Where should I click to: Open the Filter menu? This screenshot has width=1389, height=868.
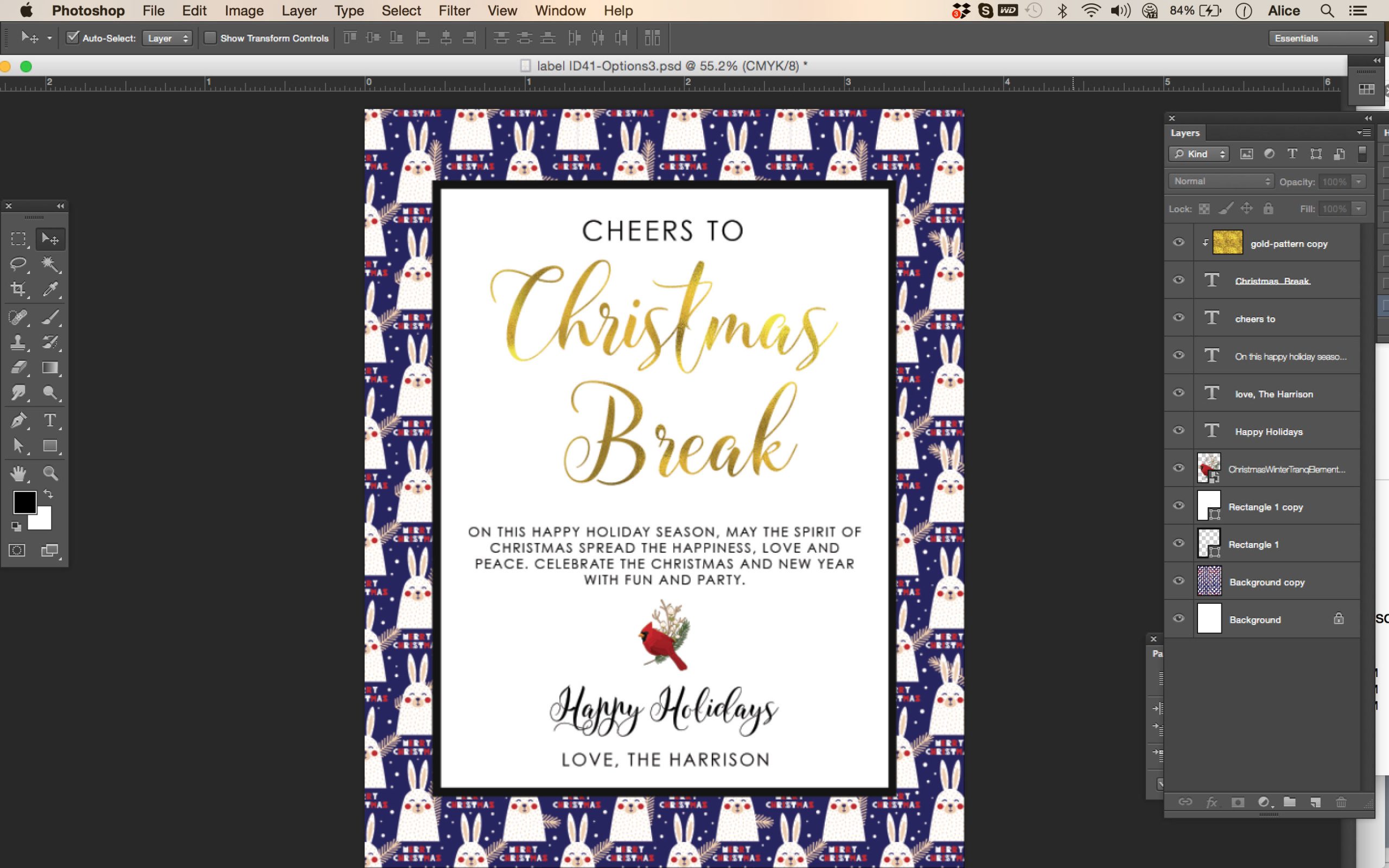[454, 11]
